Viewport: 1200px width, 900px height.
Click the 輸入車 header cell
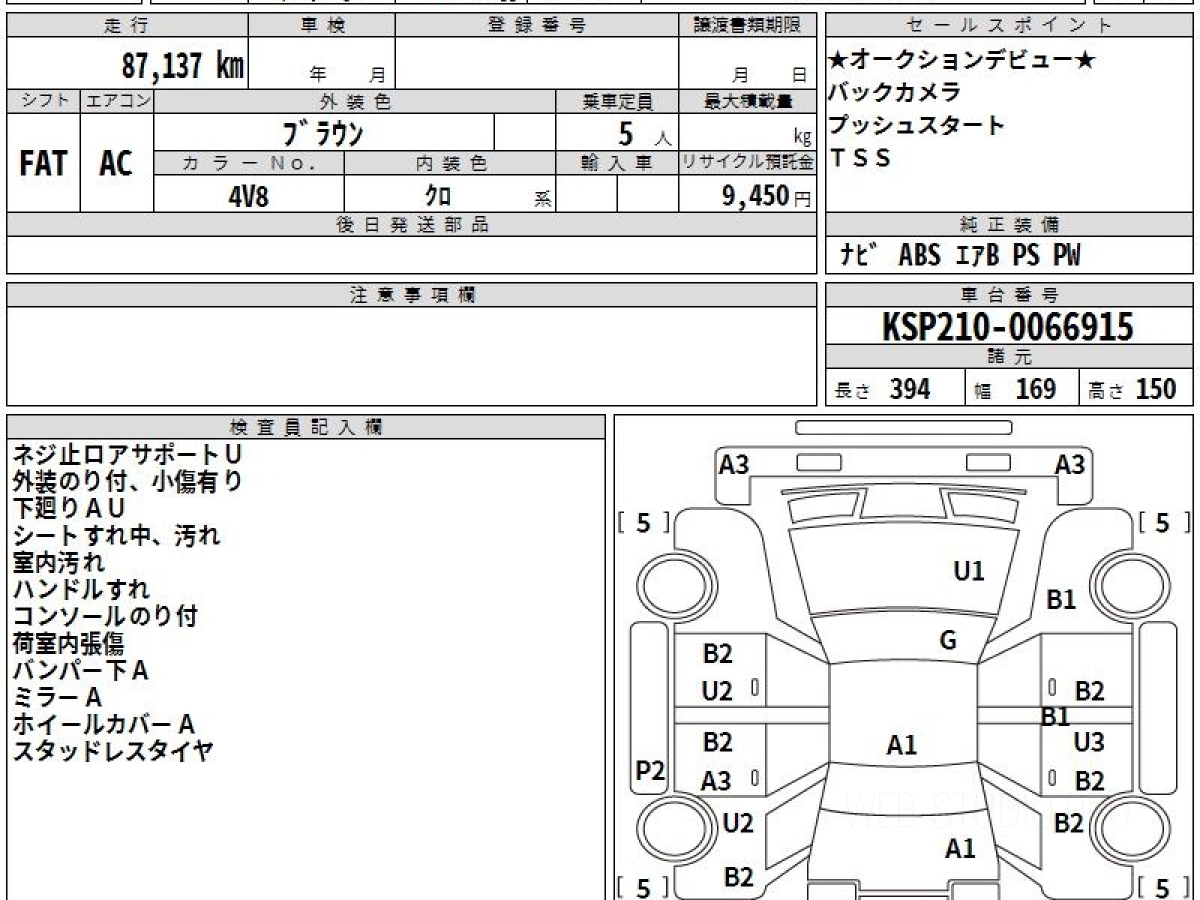[617, 163]
